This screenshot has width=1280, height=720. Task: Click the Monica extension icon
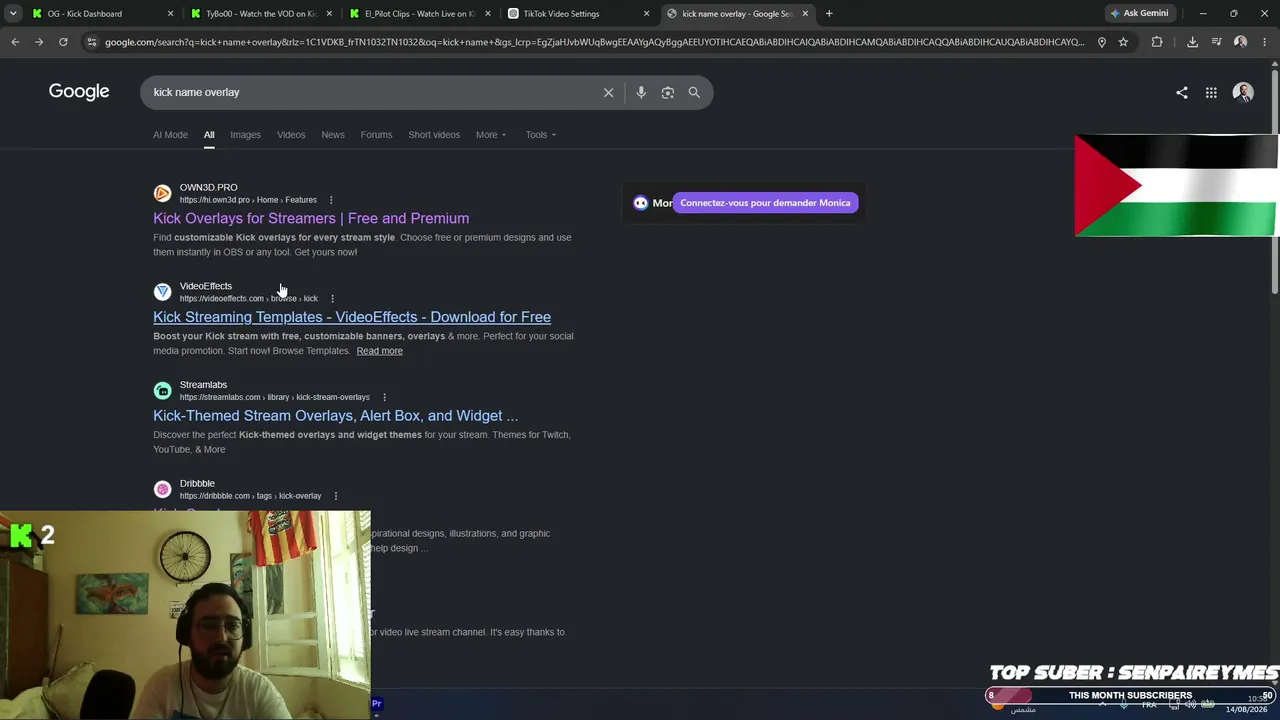(641, 203)
